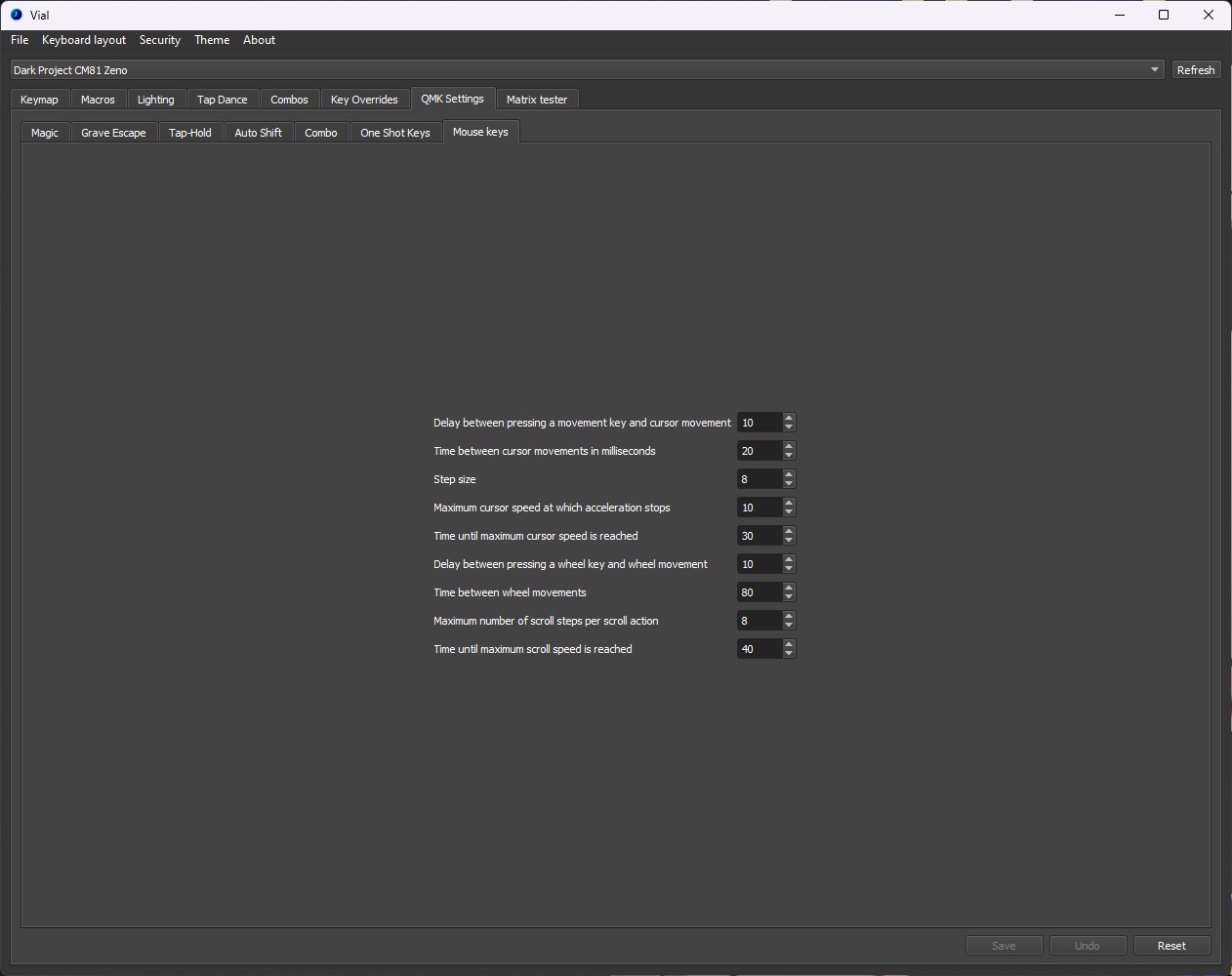Image resolution: width=1232 pixels, height=976 pixels.
Task: Minimize the Vial window
Action: [x=1120, y=15]
